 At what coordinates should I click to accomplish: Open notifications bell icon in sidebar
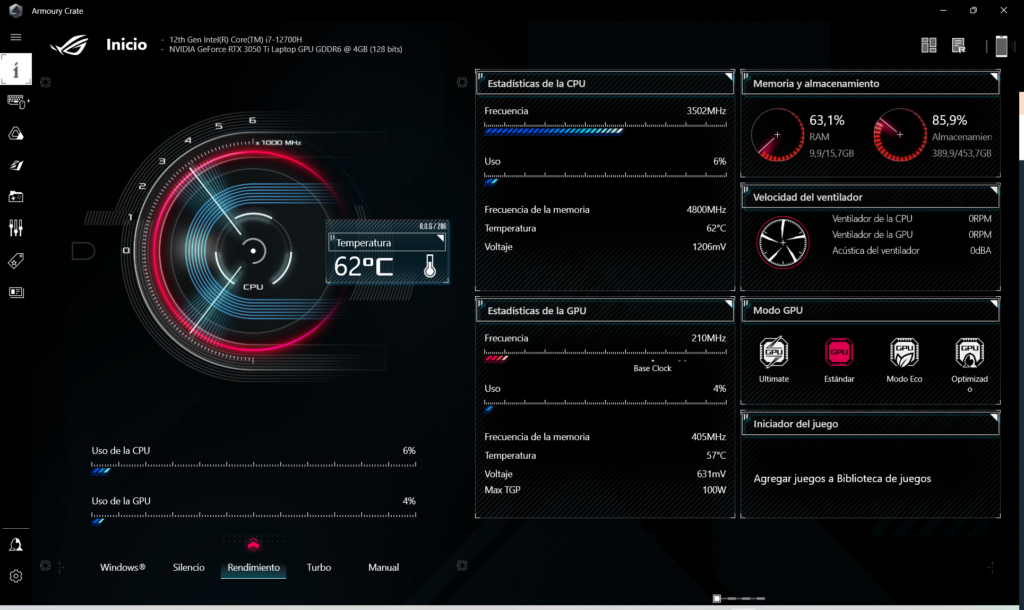pyautogui.click(x=16, y=545)
